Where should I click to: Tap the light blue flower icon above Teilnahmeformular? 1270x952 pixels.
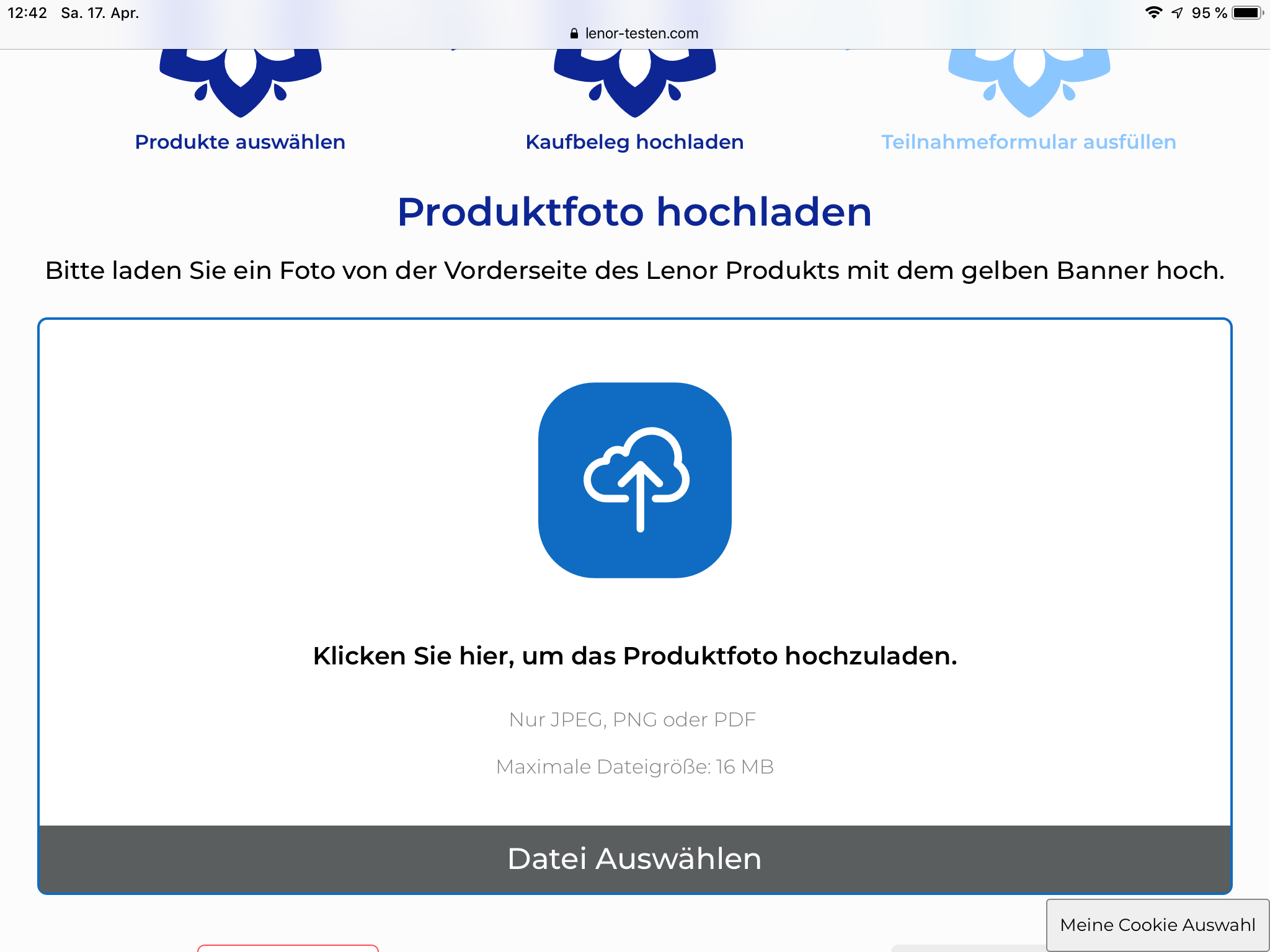[1029, 83]
